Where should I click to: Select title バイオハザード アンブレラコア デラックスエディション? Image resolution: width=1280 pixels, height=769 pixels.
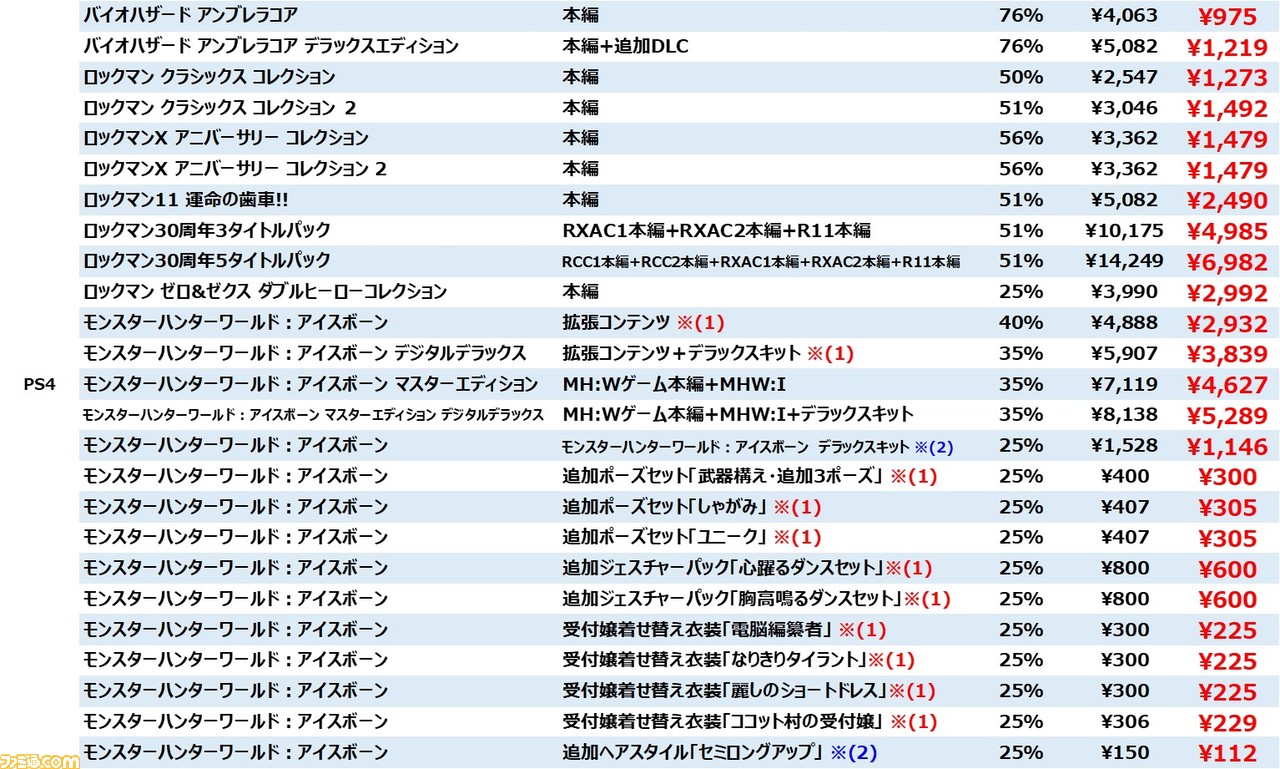(270, 46)
